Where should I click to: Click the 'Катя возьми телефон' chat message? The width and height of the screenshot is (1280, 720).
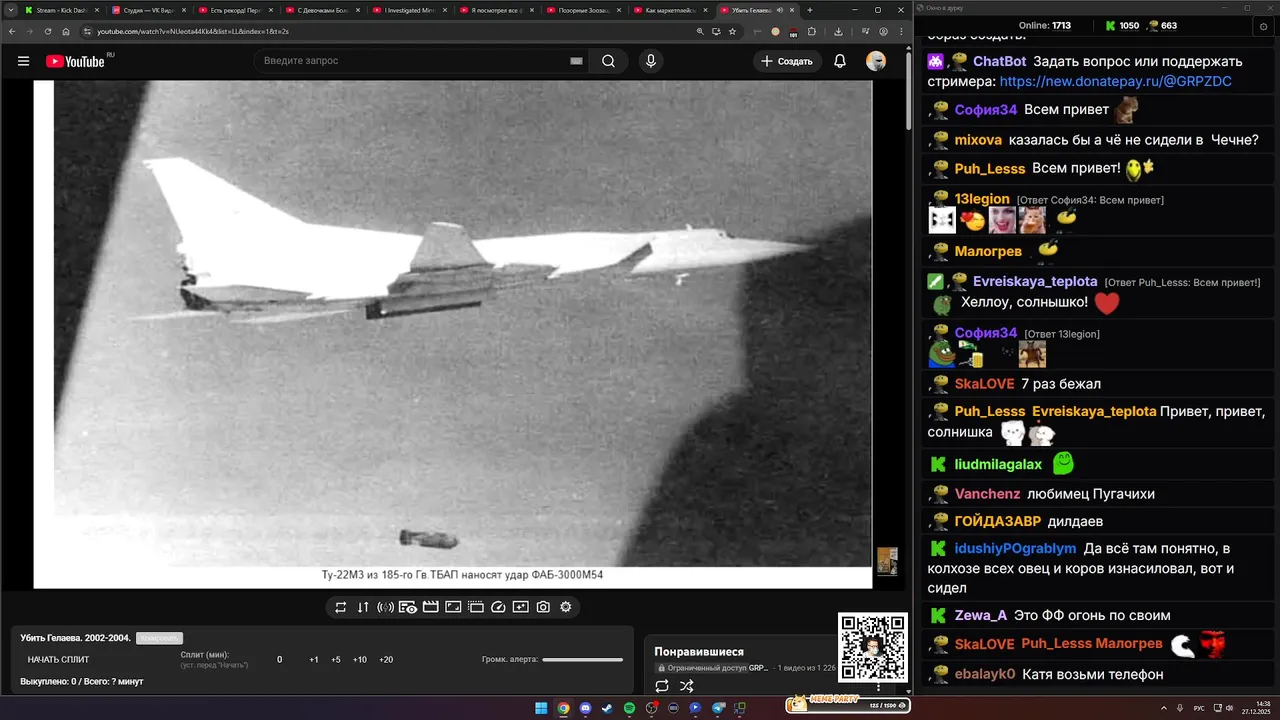pos(1093,674)
